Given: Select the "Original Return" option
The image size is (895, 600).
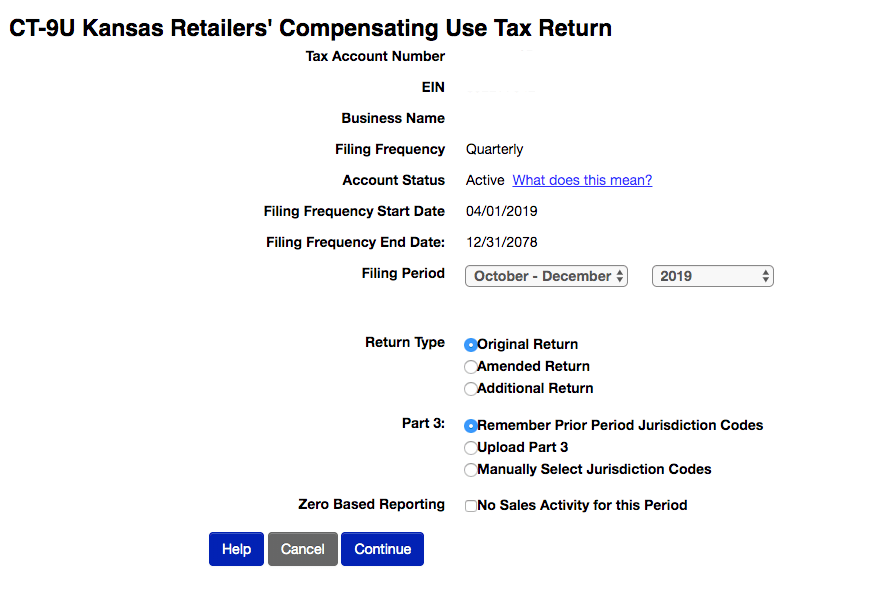Looking at the screenshot, I should [x=471, y=344].
